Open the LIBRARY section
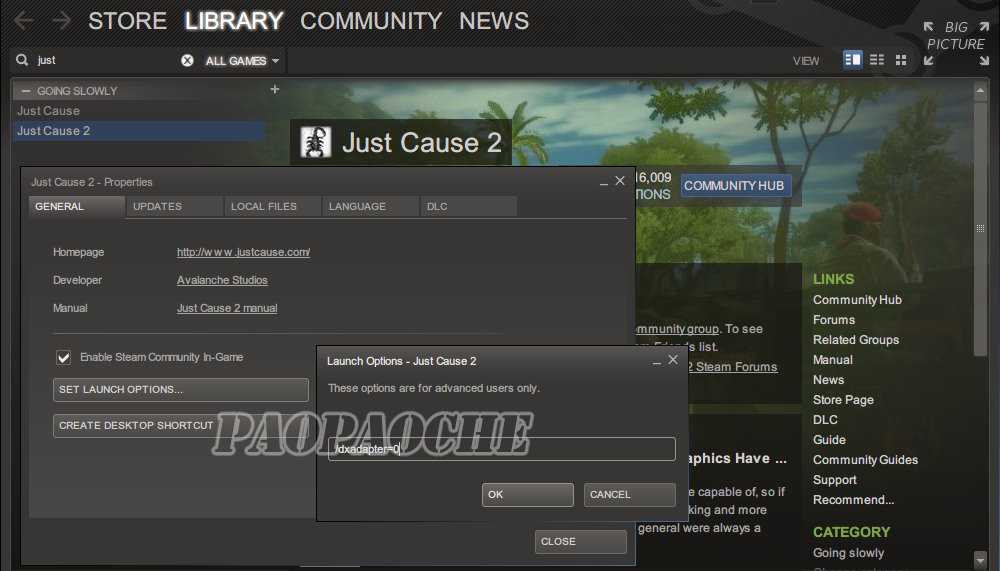 coord(234,21)
